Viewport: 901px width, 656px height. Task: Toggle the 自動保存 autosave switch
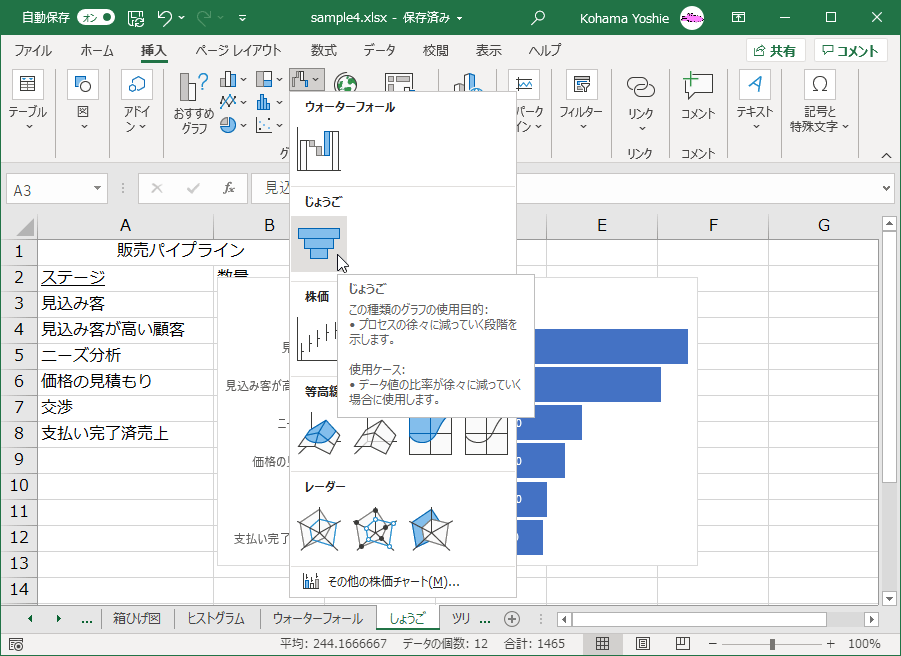(x=96, y=18)
